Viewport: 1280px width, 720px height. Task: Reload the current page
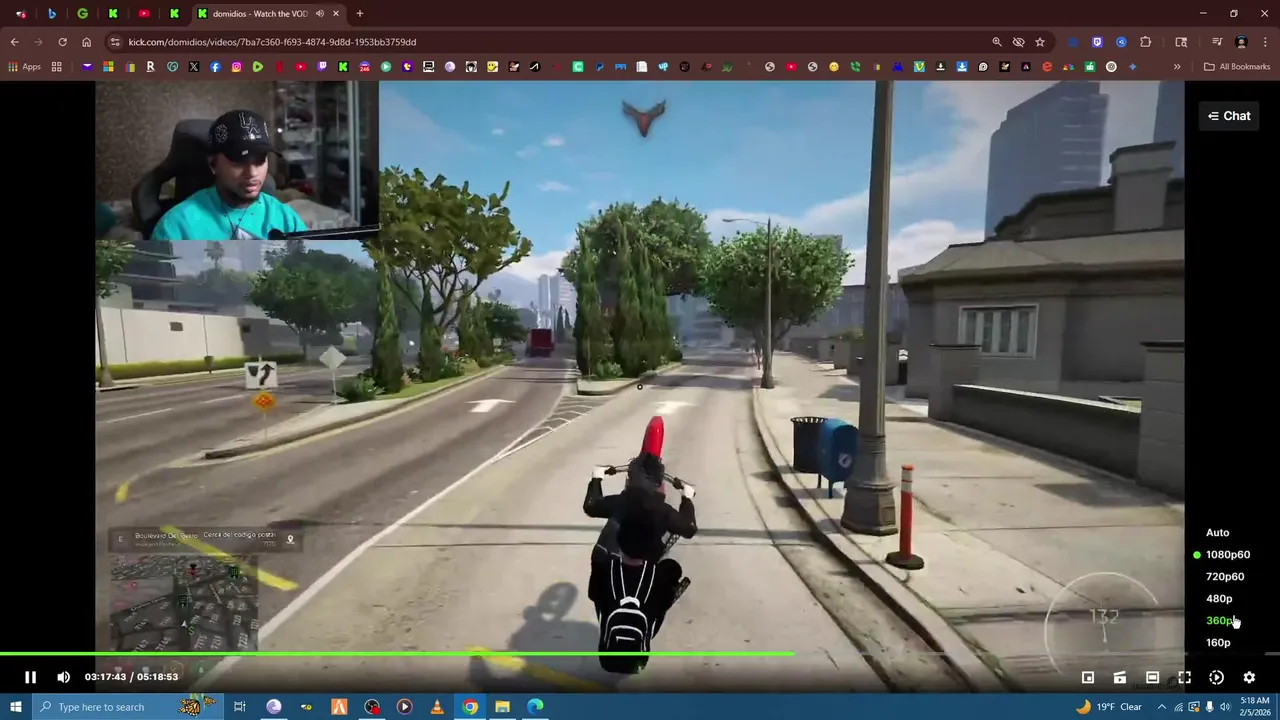pyautogui.click(x=62, y=42)
